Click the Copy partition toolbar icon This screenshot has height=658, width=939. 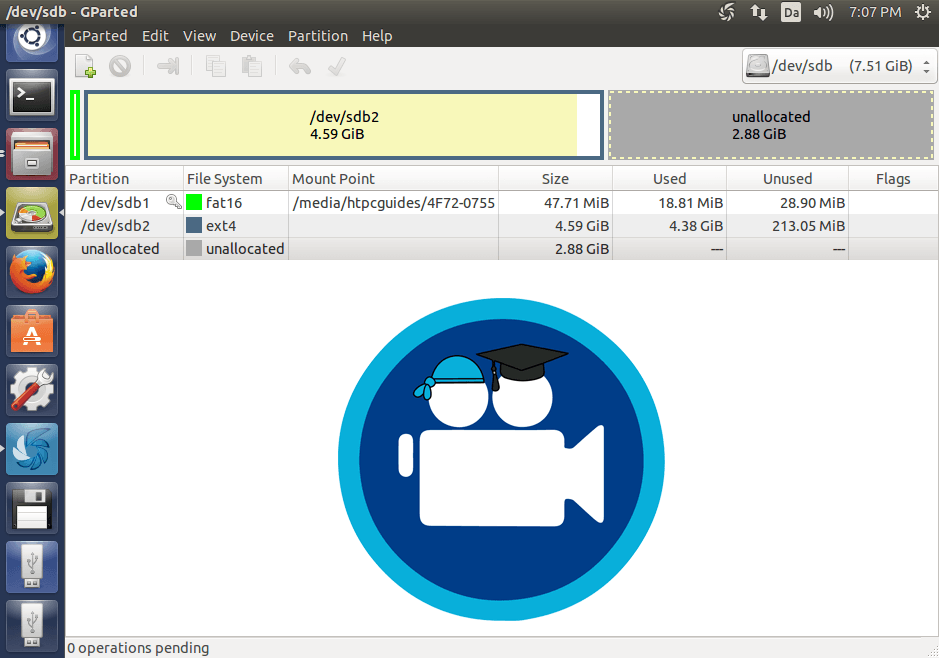pos(215,67)
